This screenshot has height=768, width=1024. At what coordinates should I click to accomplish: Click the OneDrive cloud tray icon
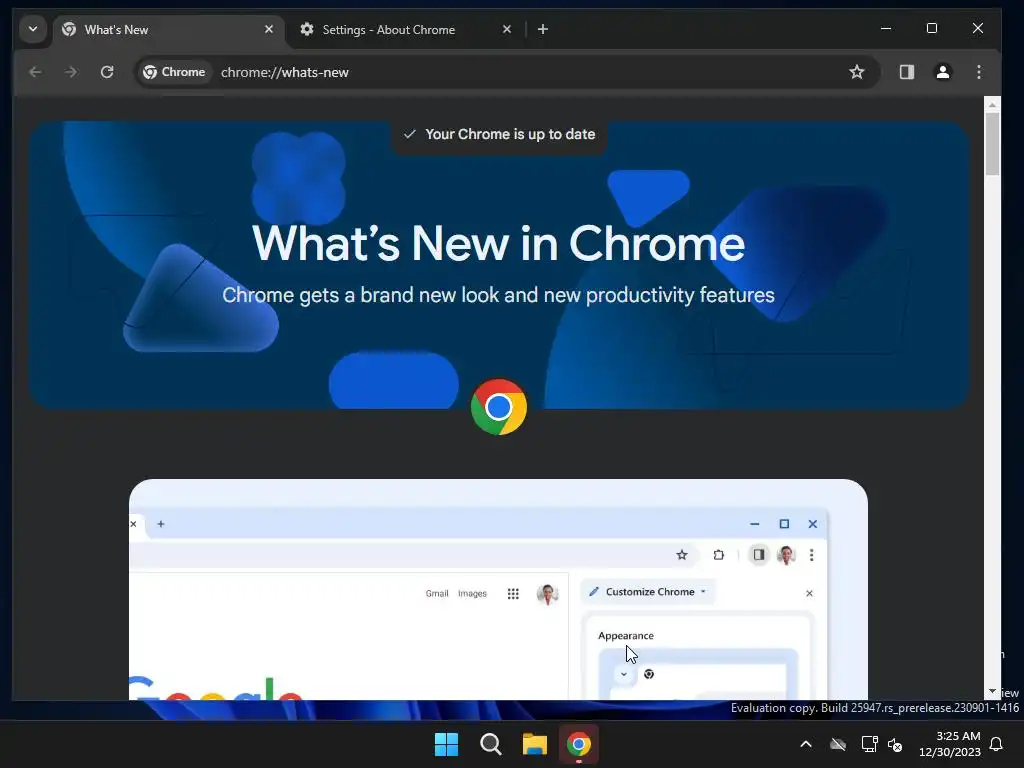(x=838, y=744)
